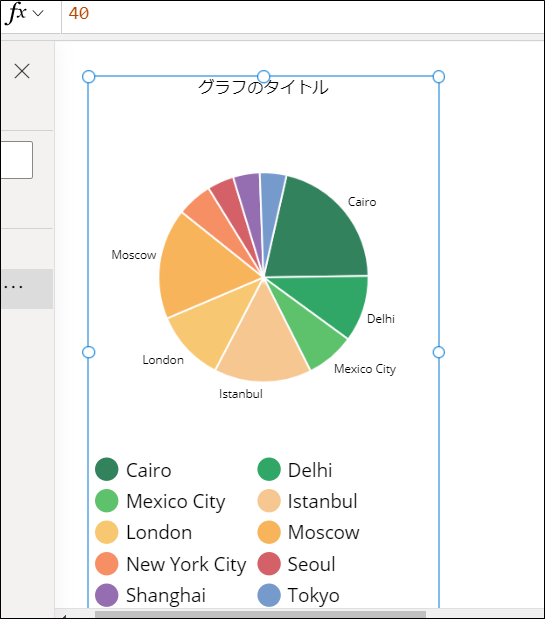Screen dimensions: 545x619
Task: Open the fx formula dropdown
Action: 38,13
